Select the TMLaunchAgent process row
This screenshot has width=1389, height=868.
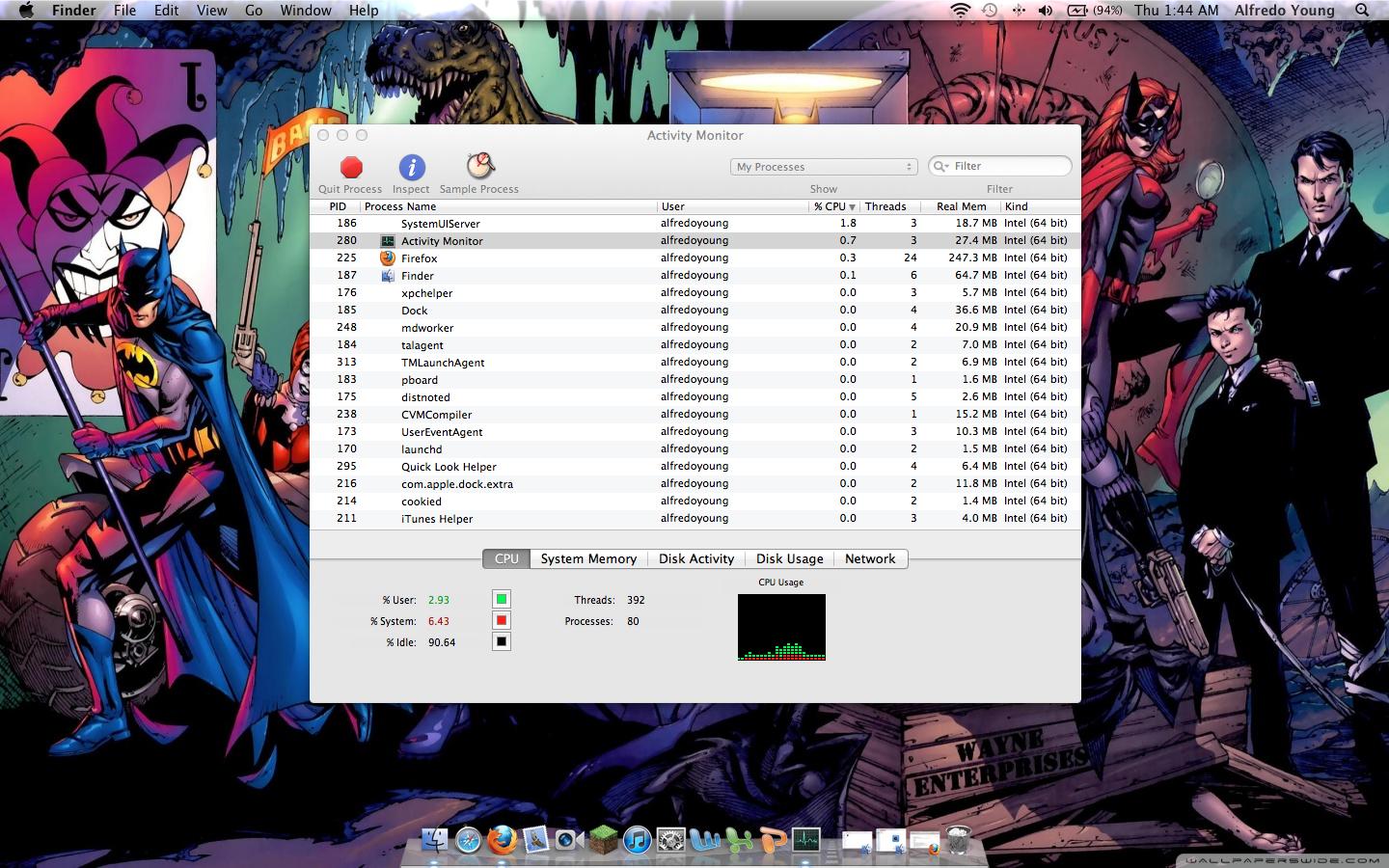point(695,362)
